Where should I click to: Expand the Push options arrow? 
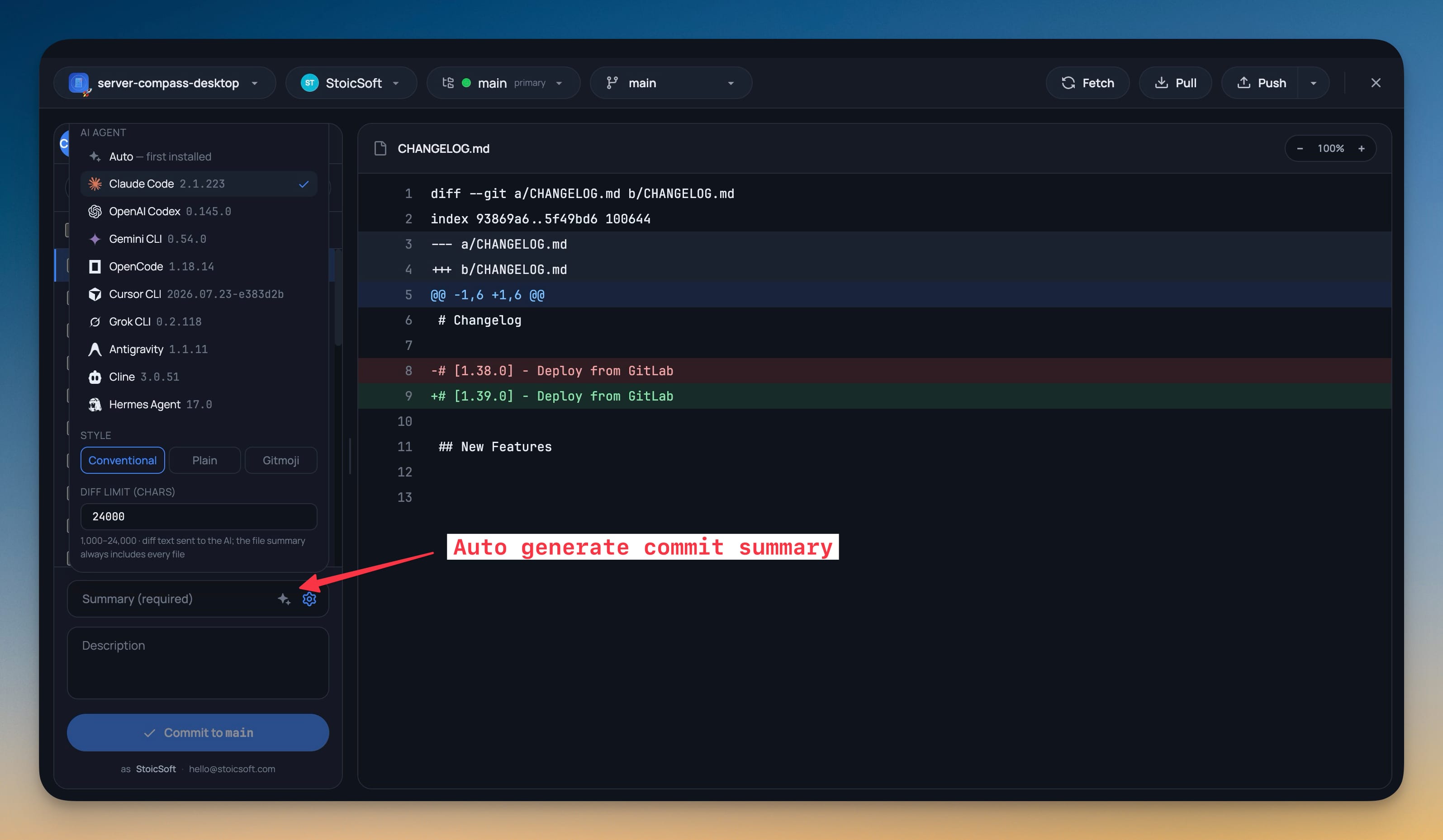click(1314, 83)
